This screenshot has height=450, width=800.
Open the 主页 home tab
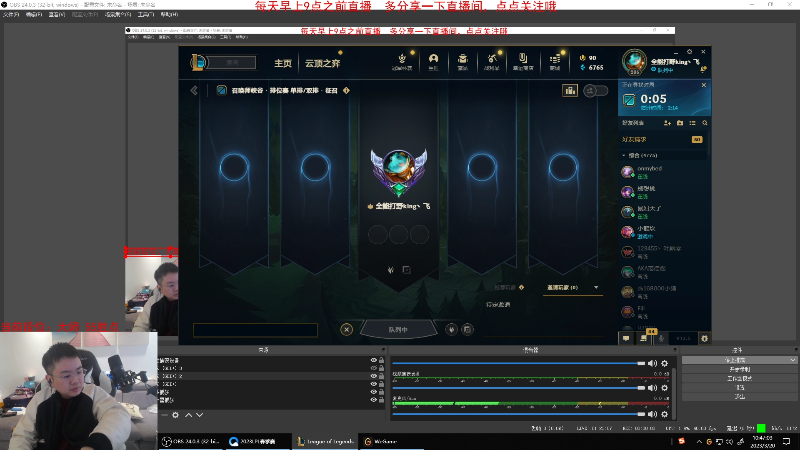(283, 63)
